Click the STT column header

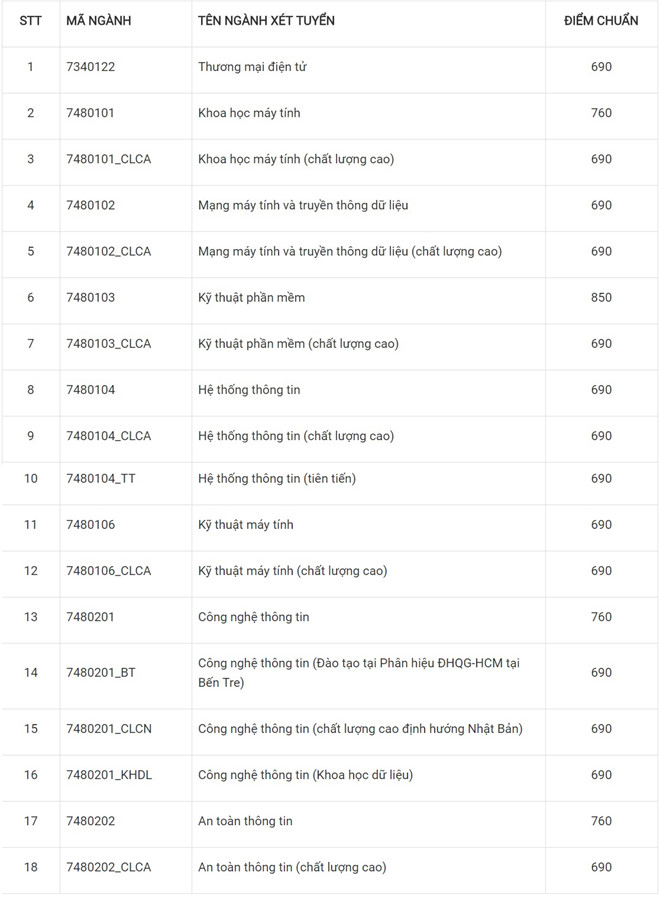(30, 21)
